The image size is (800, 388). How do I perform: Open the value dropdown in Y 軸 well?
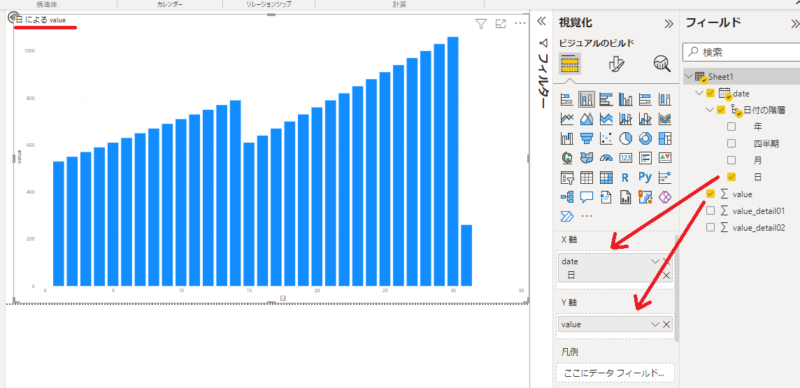click(x=655, y=324)
